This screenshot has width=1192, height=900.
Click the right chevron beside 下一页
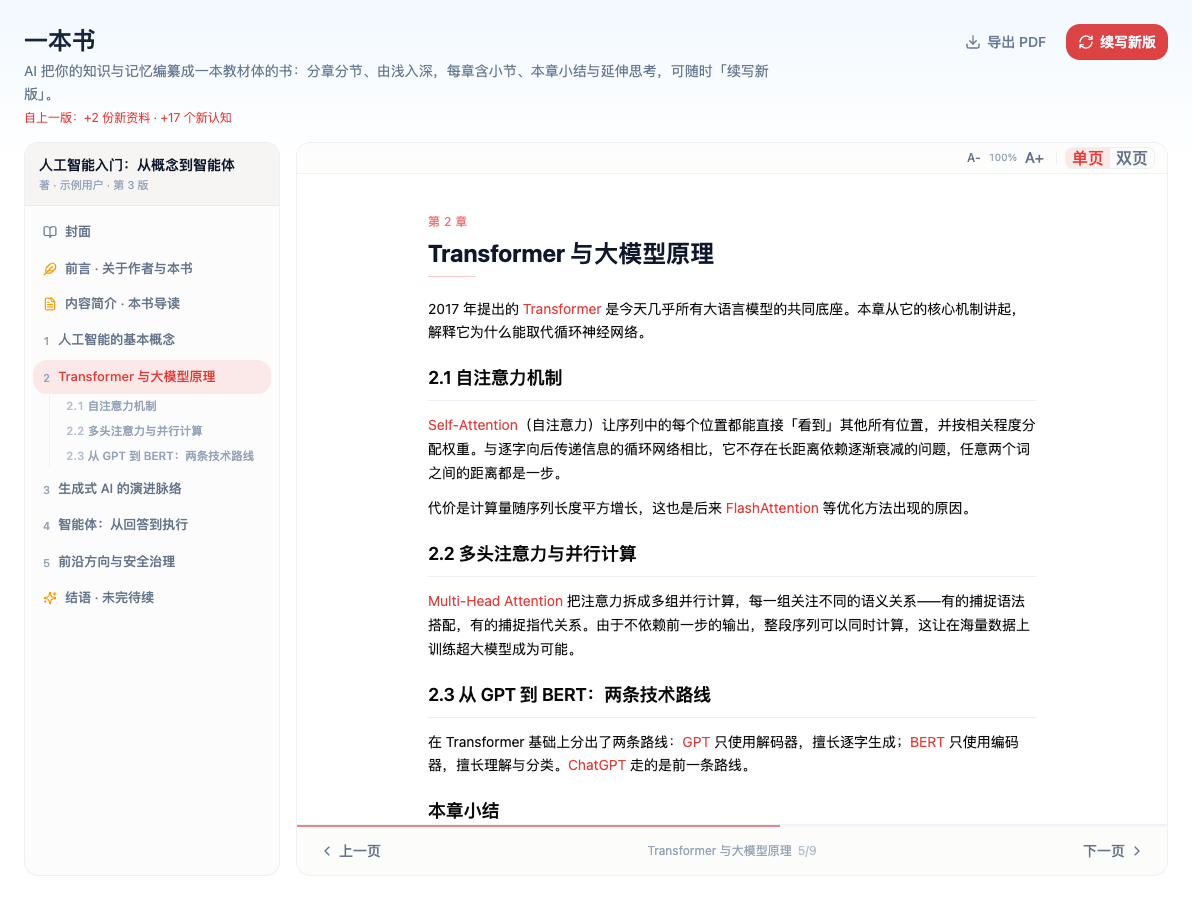point(1137,851)
